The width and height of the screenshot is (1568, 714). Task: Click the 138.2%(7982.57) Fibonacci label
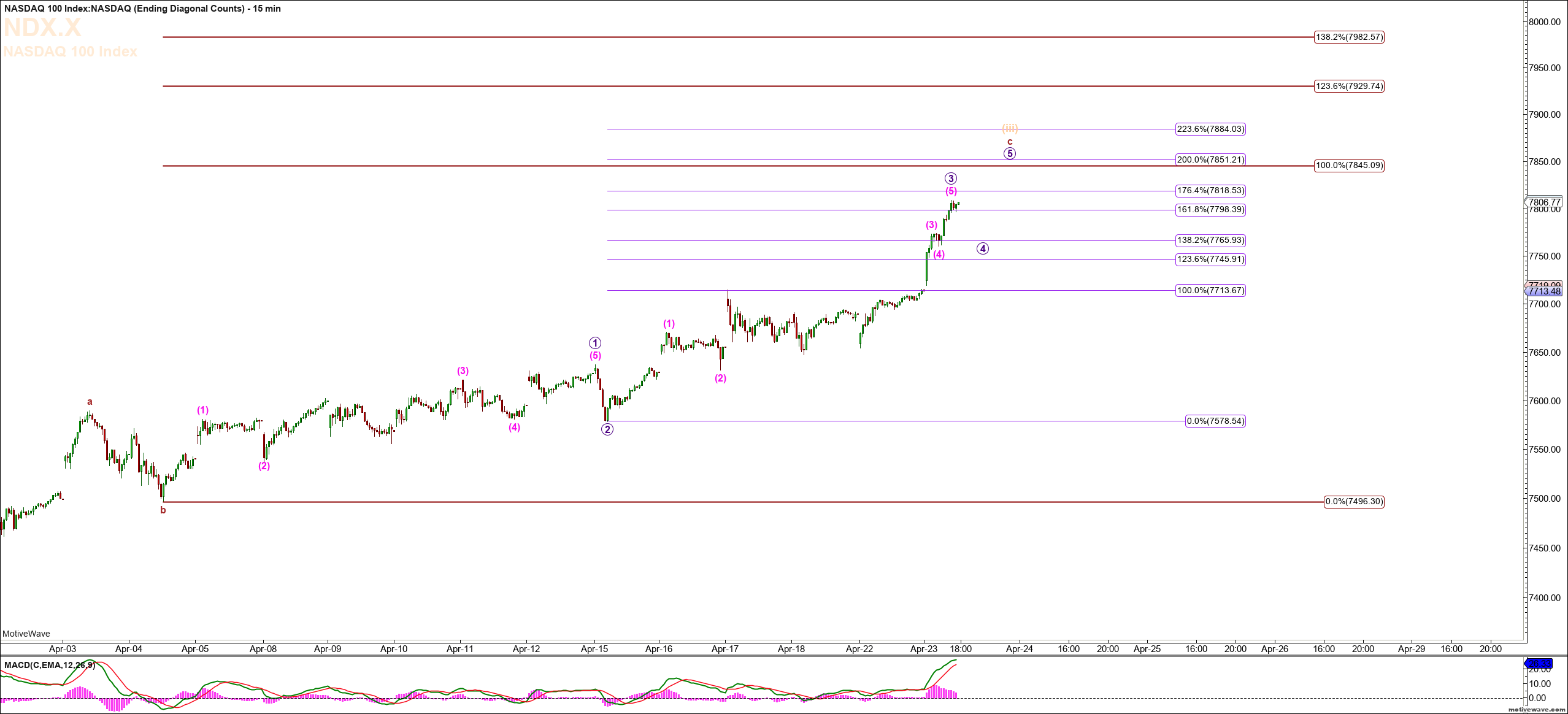pyautogui.click(x=1349, y=37)
